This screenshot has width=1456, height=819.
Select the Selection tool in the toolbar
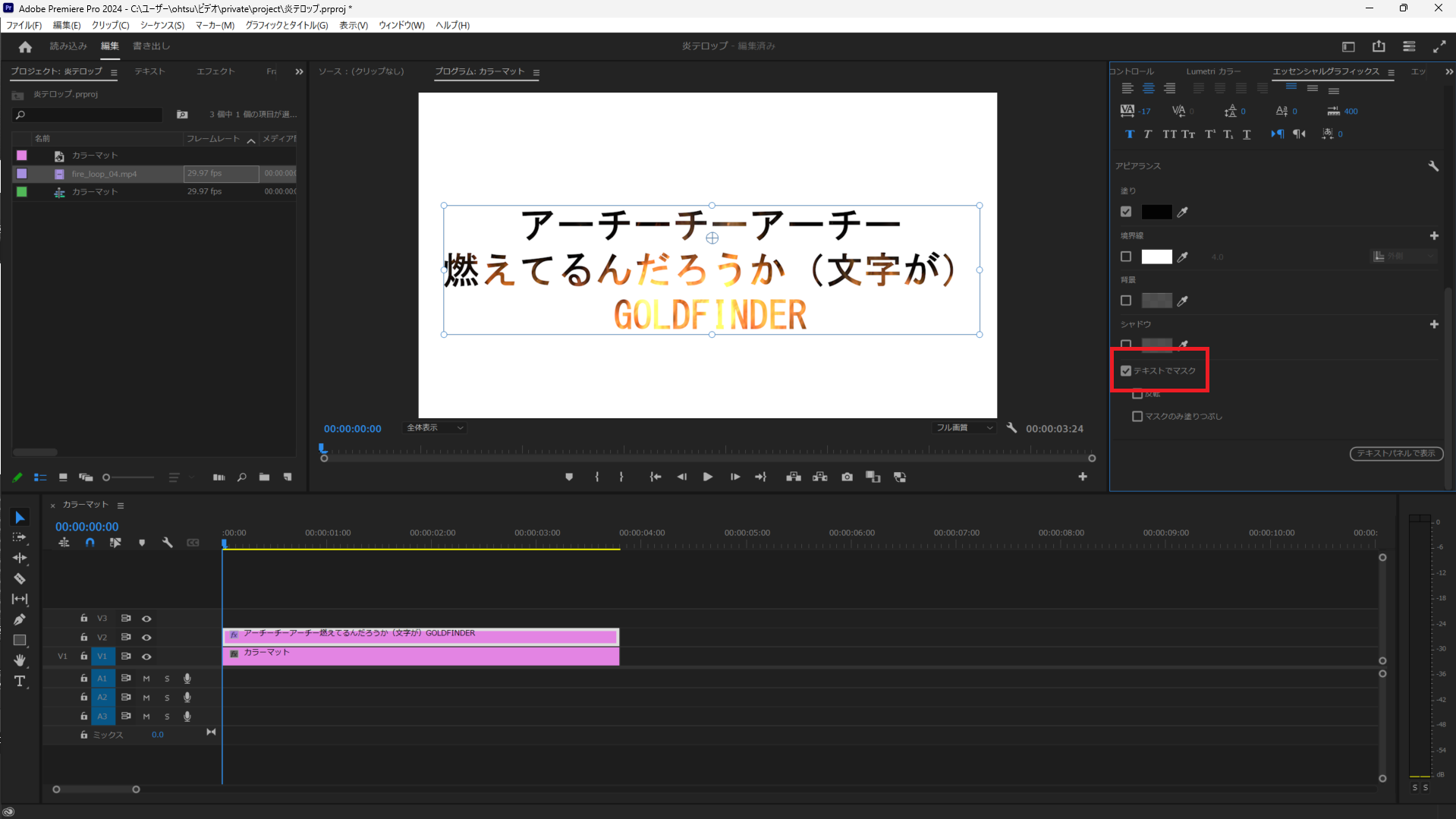click(x=20, y=518)
